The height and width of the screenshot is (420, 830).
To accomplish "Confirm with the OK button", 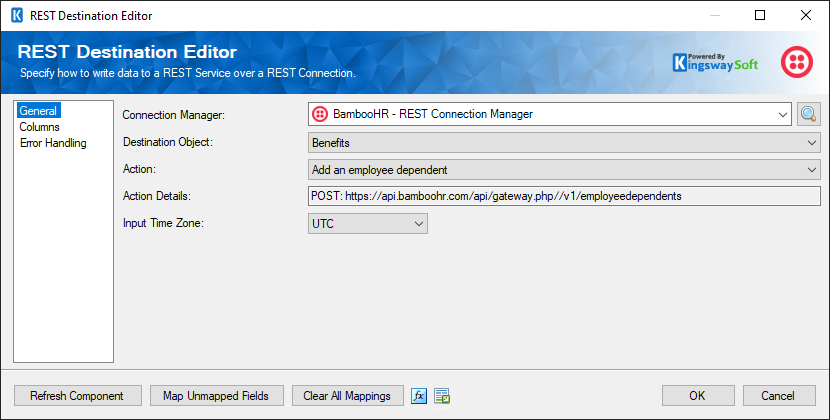I will (x=698, y=396).
